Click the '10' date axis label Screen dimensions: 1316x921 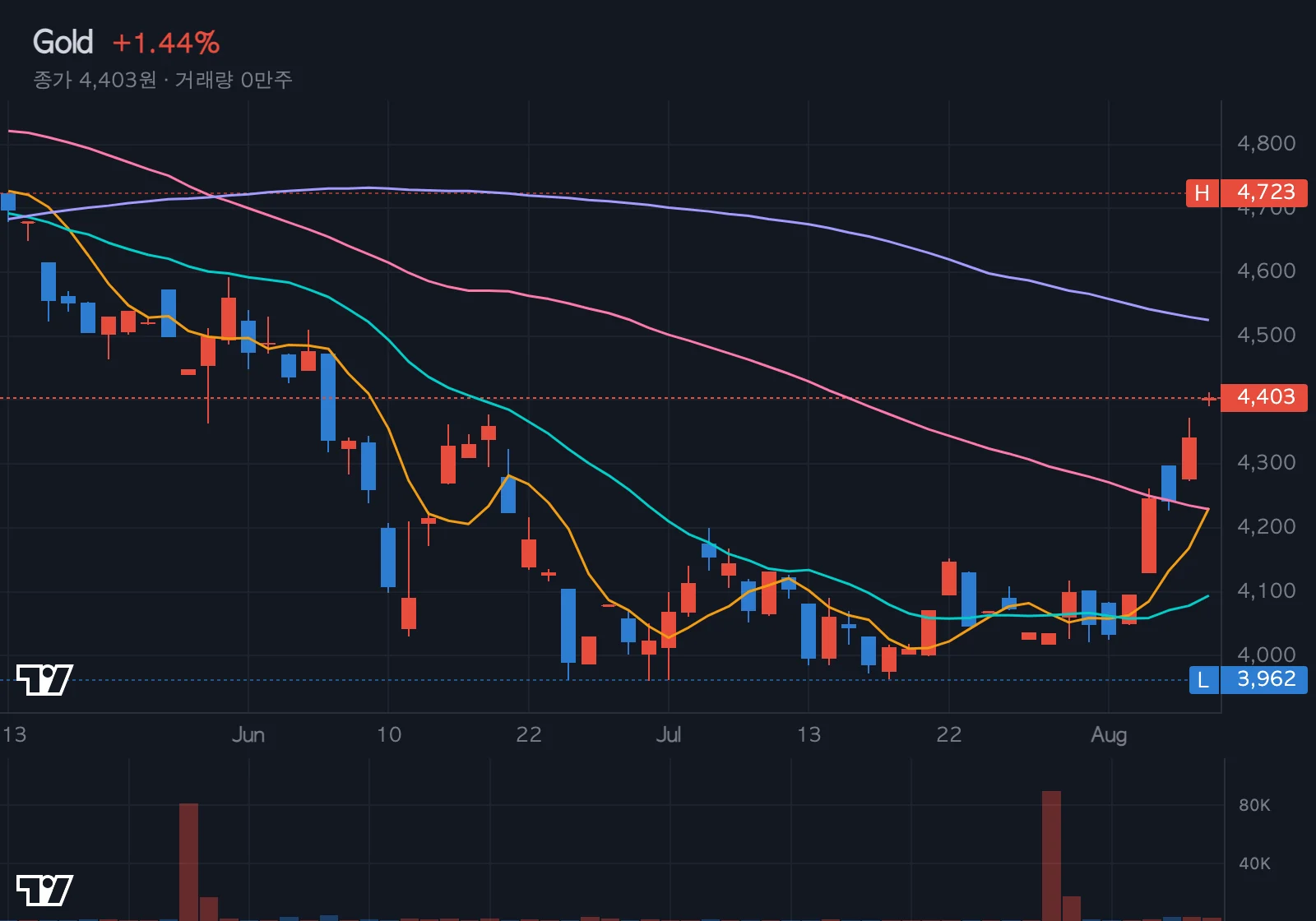point(389,735)
